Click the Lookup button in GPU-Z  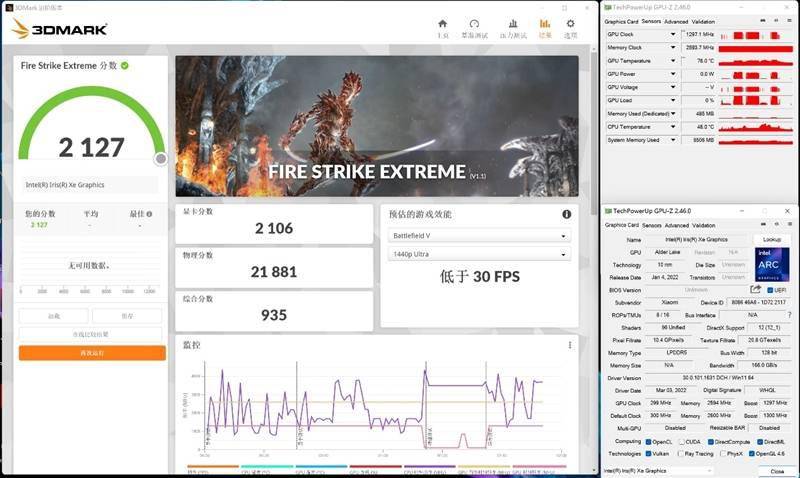tap(771, 239)
